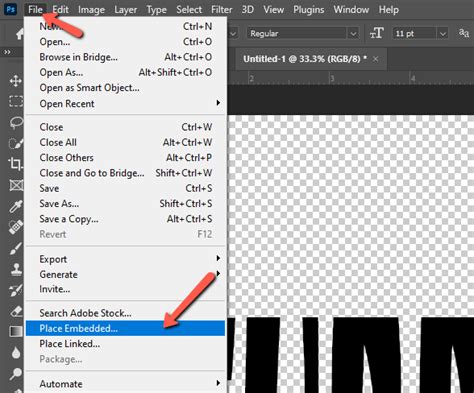Select the Spot Healing Brush tool
474x393 pixels.
click(16, 227)
